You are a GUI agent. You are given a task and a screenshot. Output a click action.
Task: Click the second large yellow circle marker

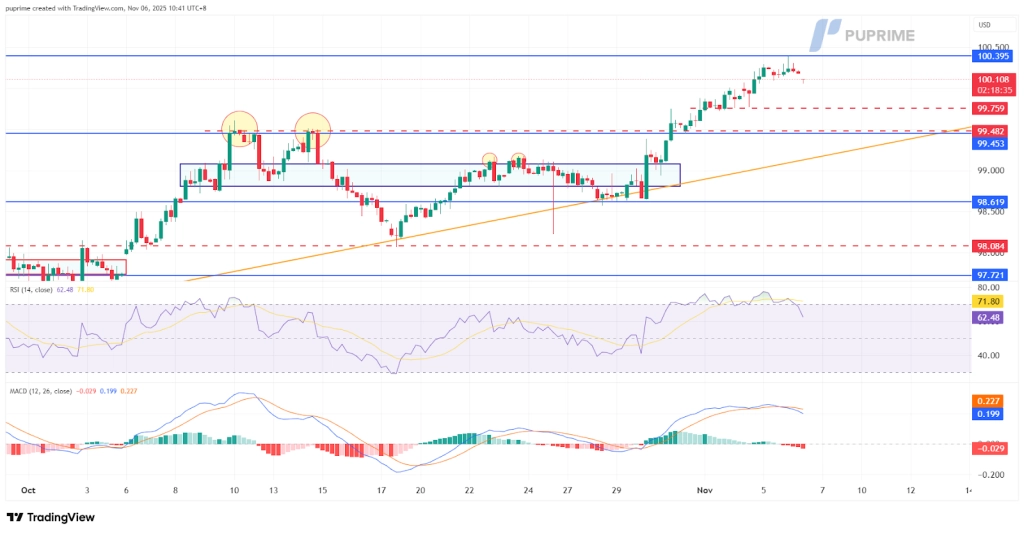tap(312, 127)
